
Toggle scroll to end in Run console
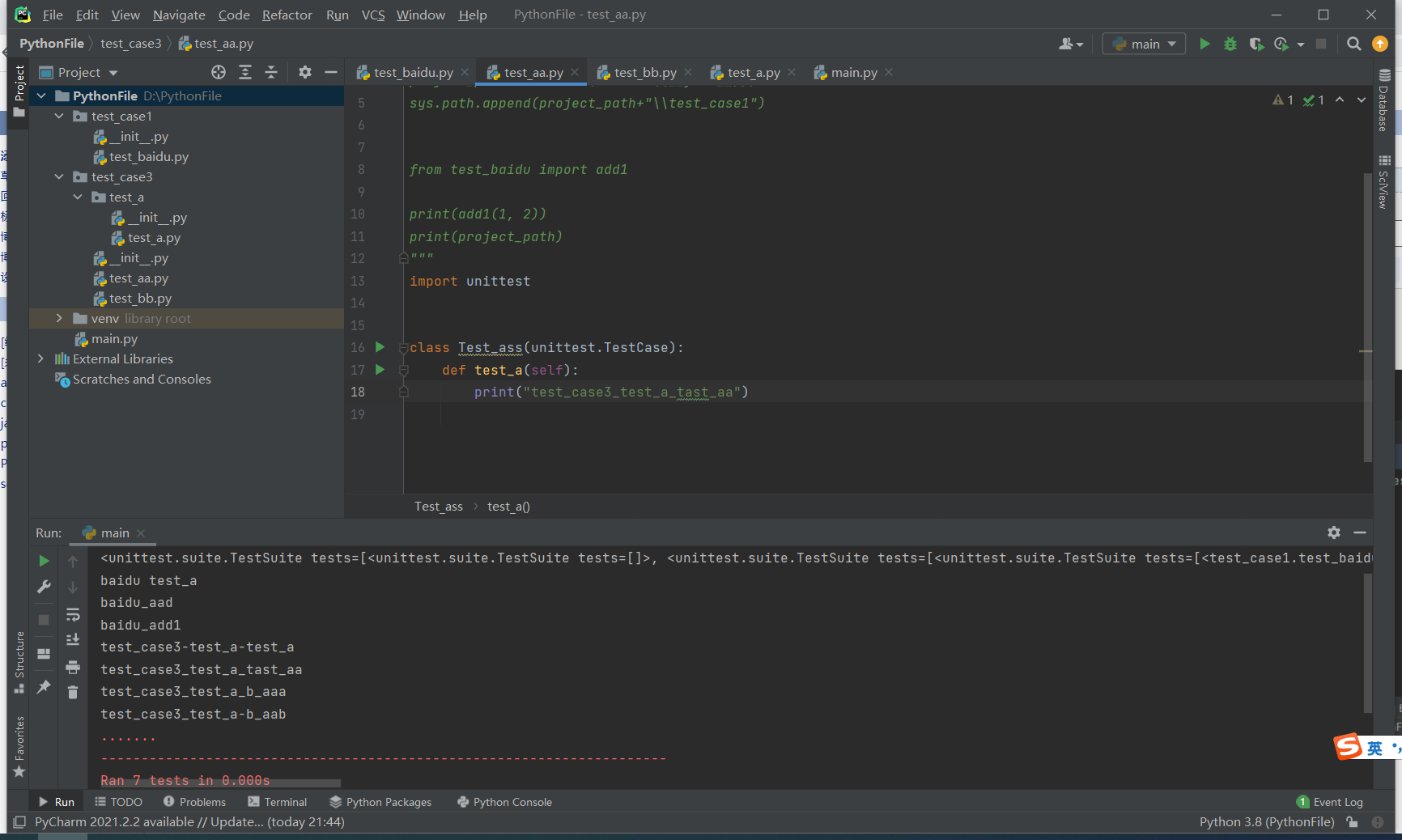[x=73, y=640]
